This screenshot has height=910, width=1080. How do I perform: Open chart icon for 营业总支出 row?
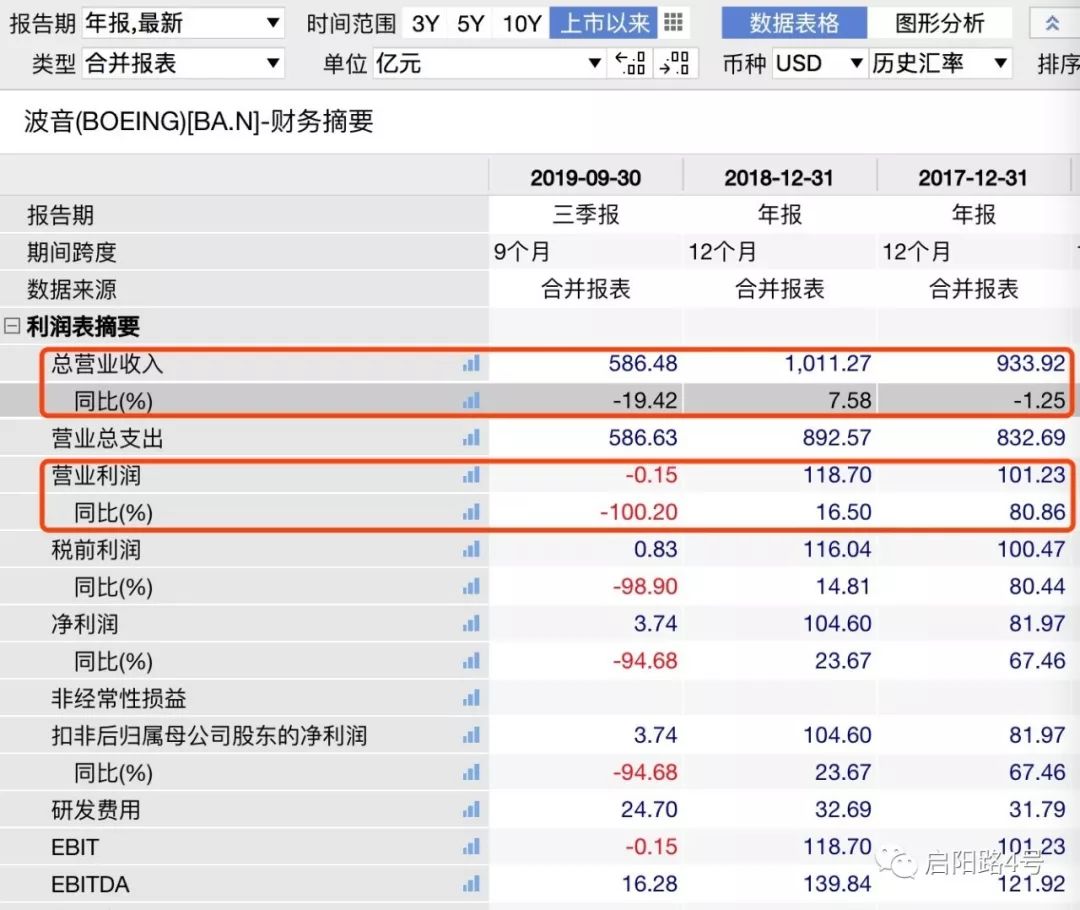point(472,438)
